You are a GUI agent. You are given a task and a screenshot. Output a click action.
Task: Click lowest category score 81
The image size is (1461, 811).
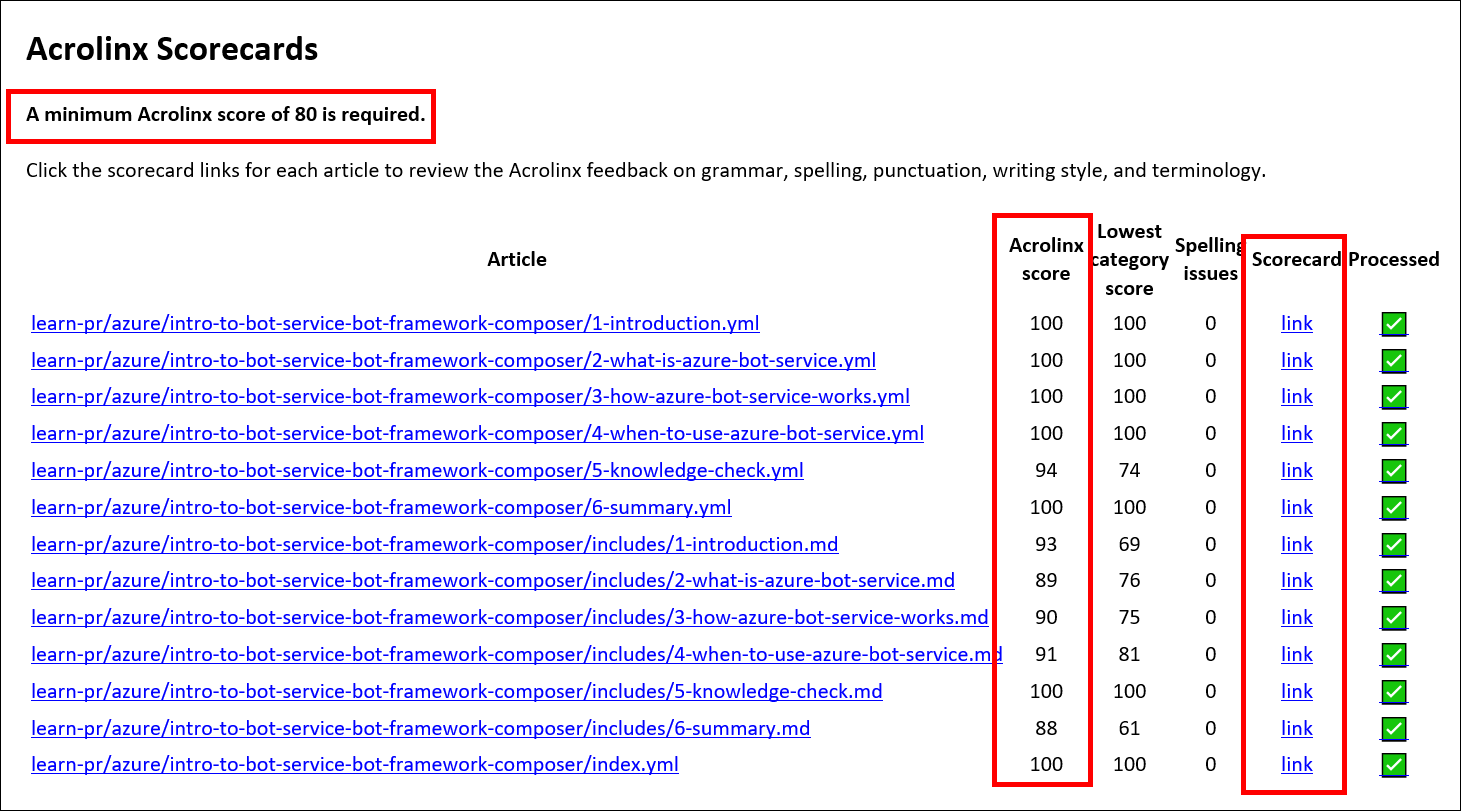click(1129, 654)
